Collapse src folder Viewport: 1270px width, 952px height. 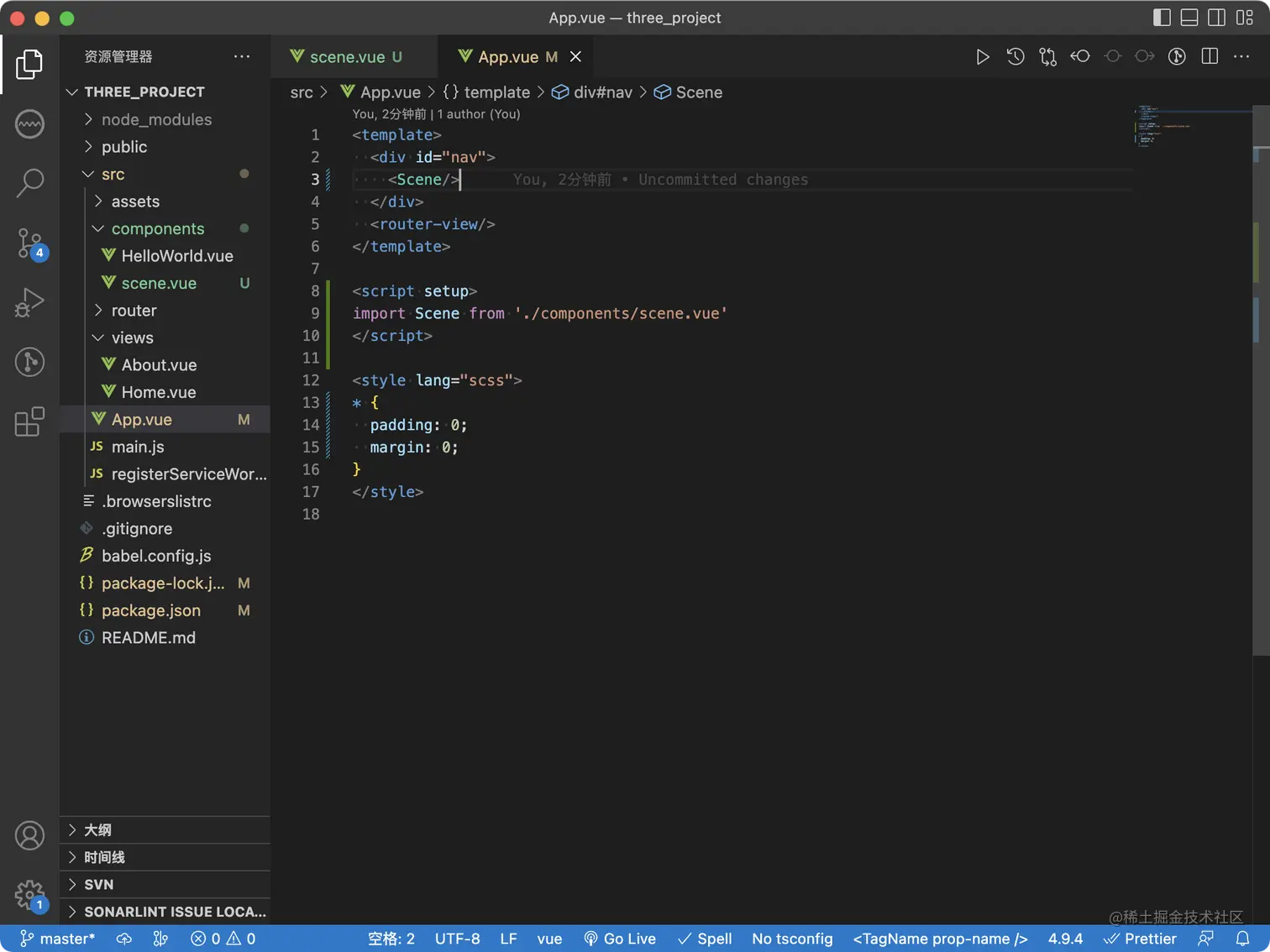pos(165,174)
